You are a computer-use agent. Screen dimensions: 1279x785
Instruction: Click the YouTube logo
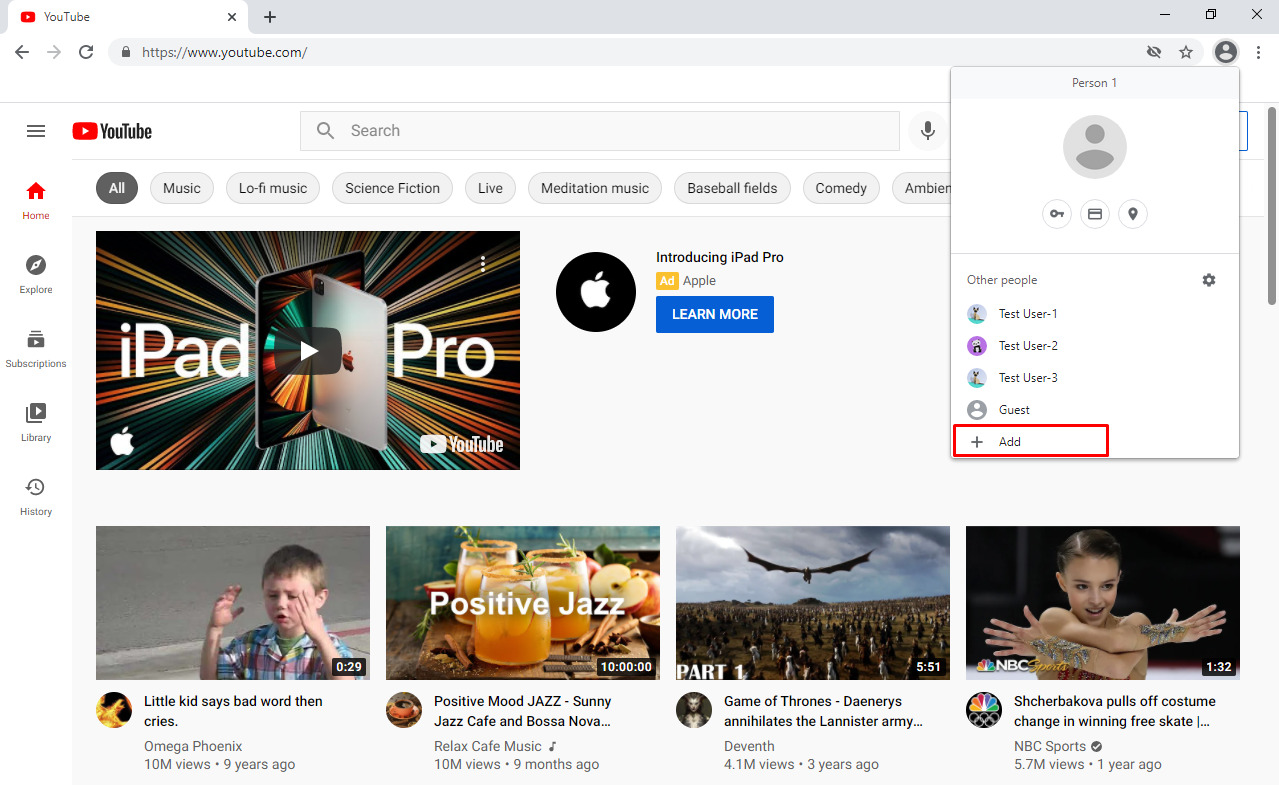pyautogui.click(x=112, y=131)
